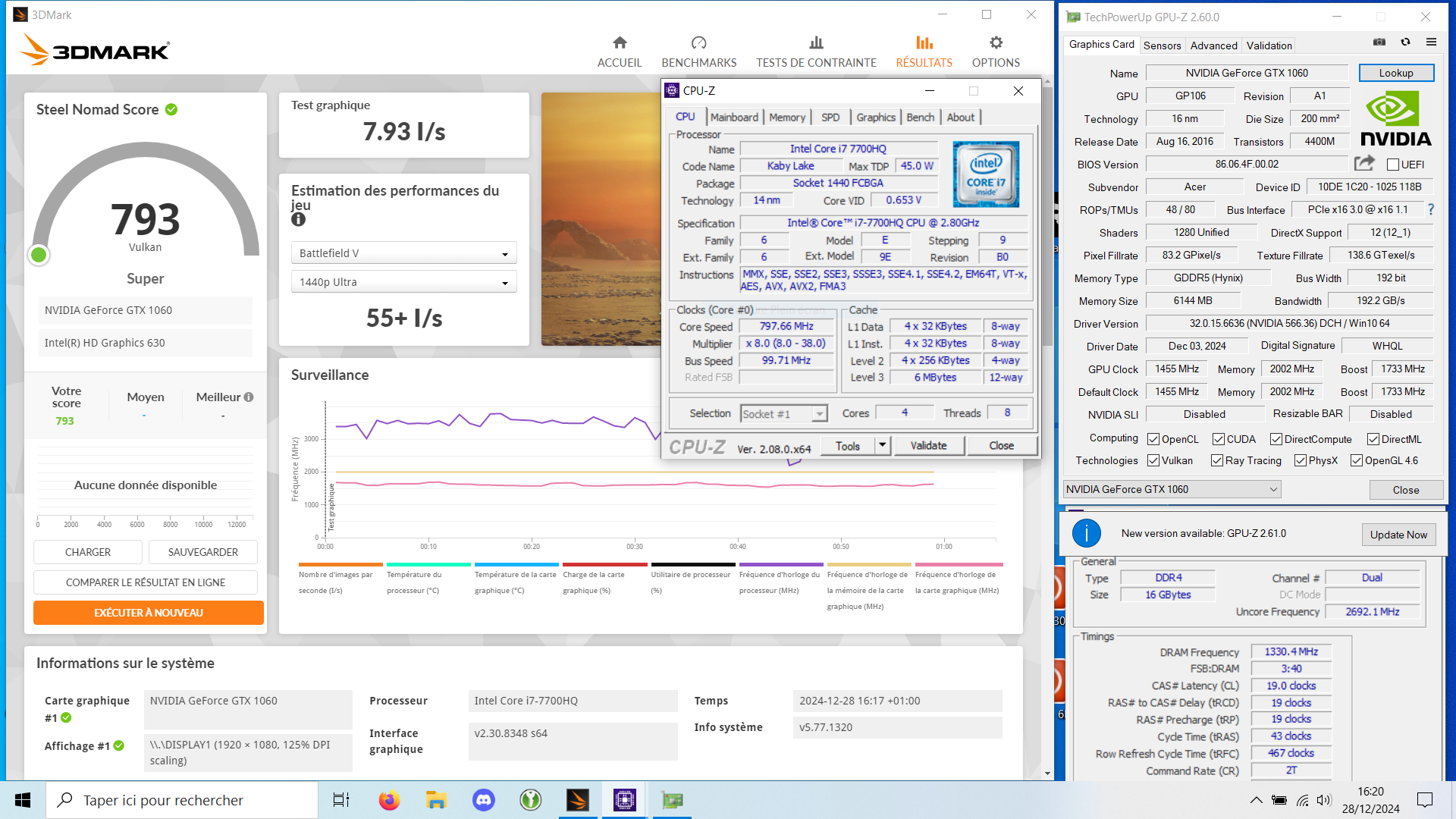
Task: Click the Lookup button in GPU-Z
Action: pyautogui.click(x=1396, y=73)
